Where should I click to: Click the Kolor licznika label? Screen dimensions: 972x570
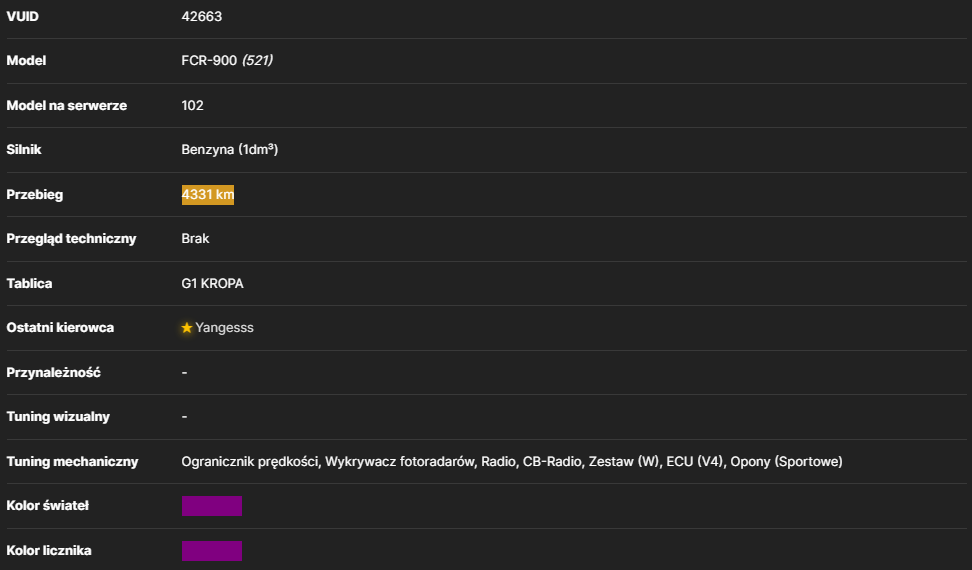[48, 551]
